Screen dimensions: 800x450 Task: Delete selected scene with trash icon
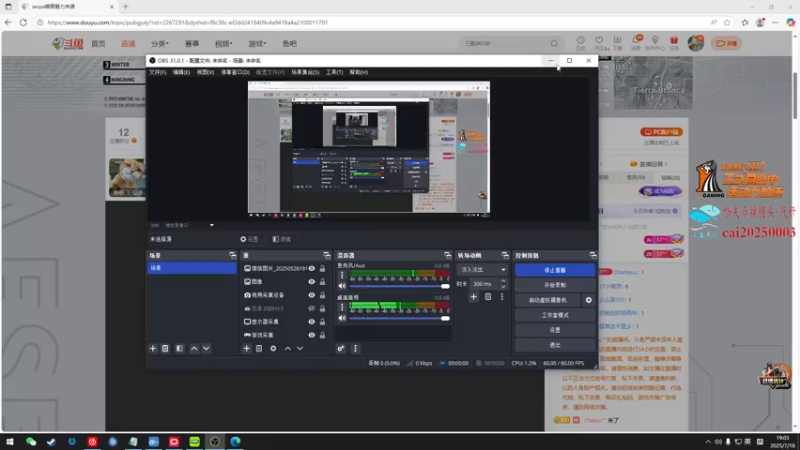165,348
